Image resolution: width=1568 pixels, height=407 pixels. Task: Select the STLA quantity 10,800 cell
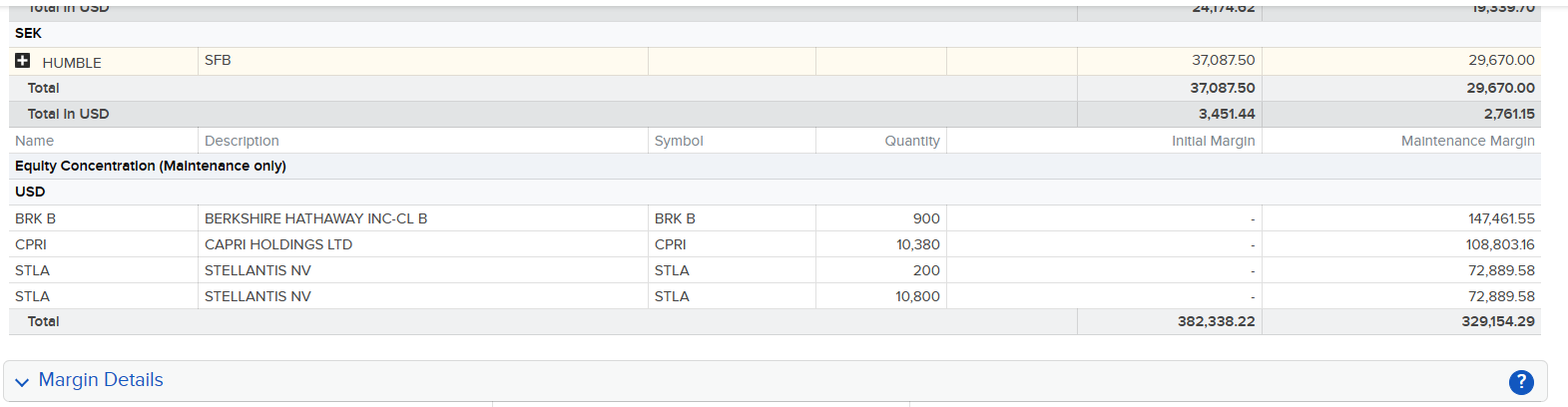[917, 296]
